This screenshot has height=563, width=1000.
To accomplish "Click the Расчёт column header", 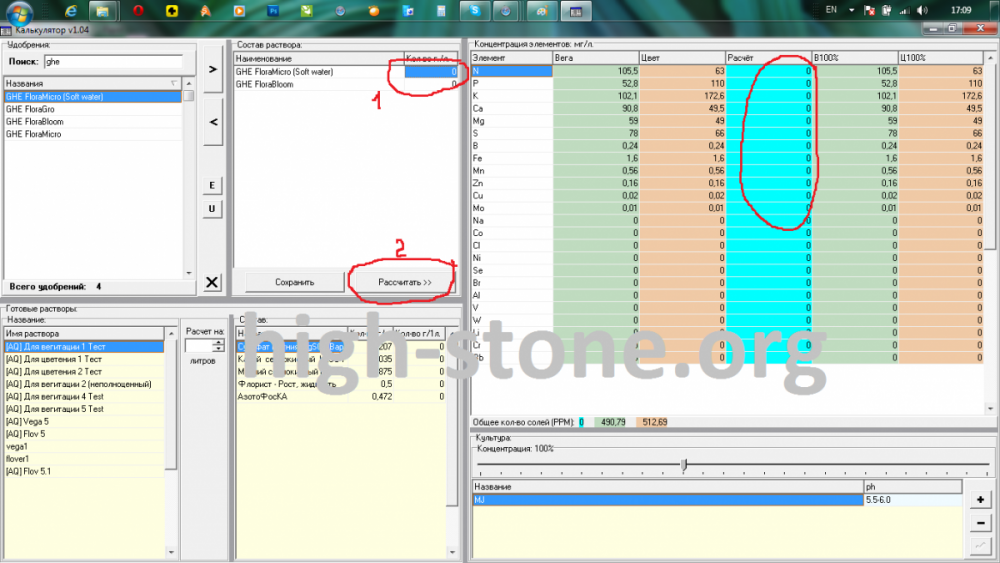I will point(768,58).
